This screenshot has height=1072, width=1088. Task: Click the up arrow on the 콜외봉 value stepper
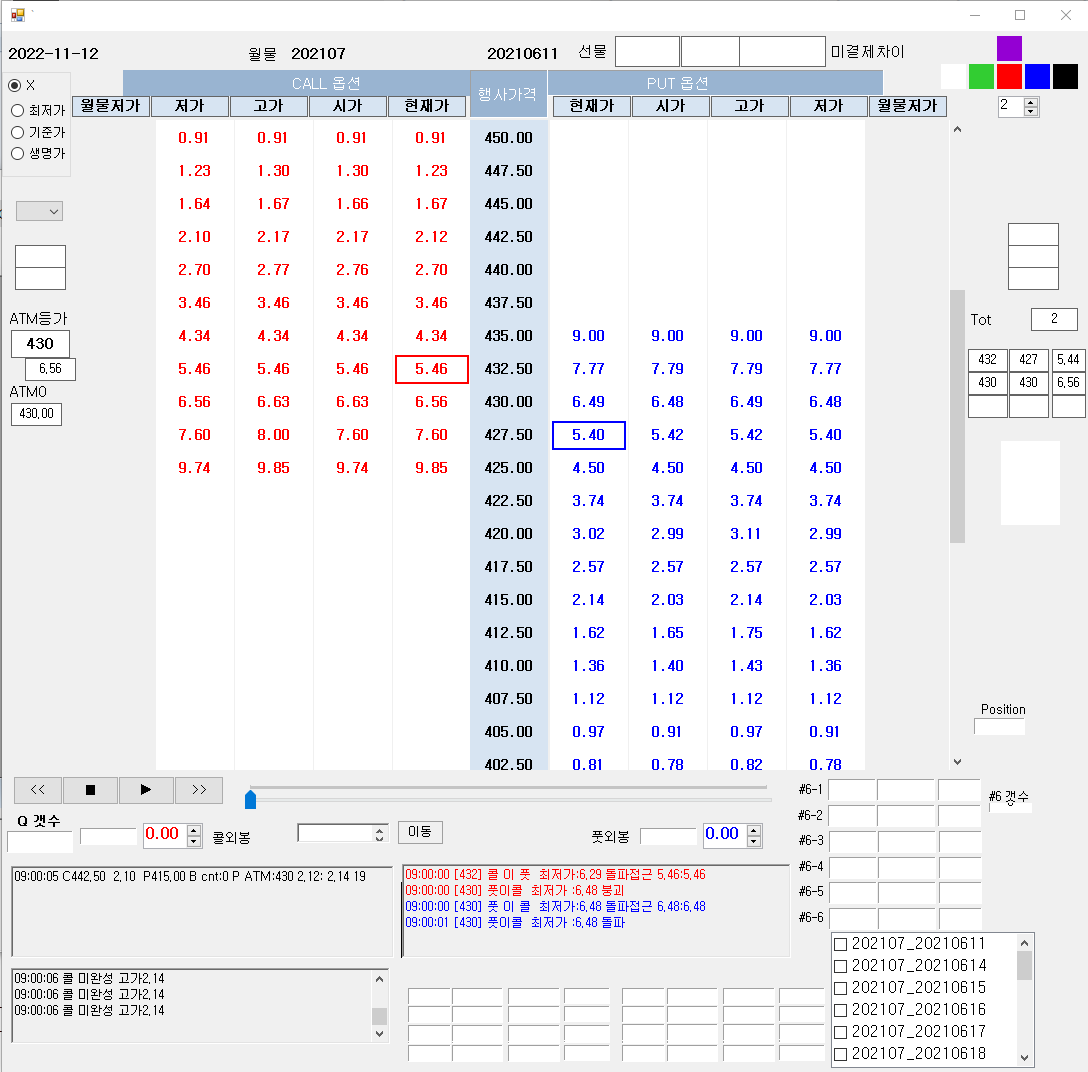192,828
